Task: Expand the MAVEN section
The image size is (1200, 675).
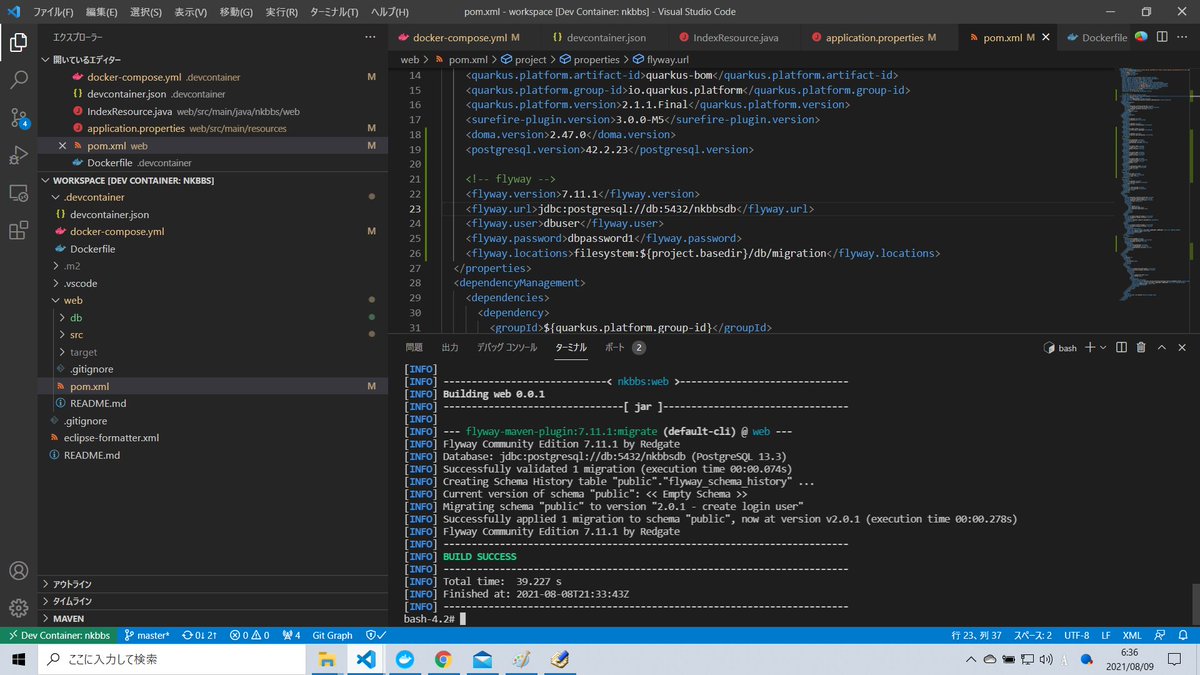Action: pyautogui.click(x=211, y=619)
